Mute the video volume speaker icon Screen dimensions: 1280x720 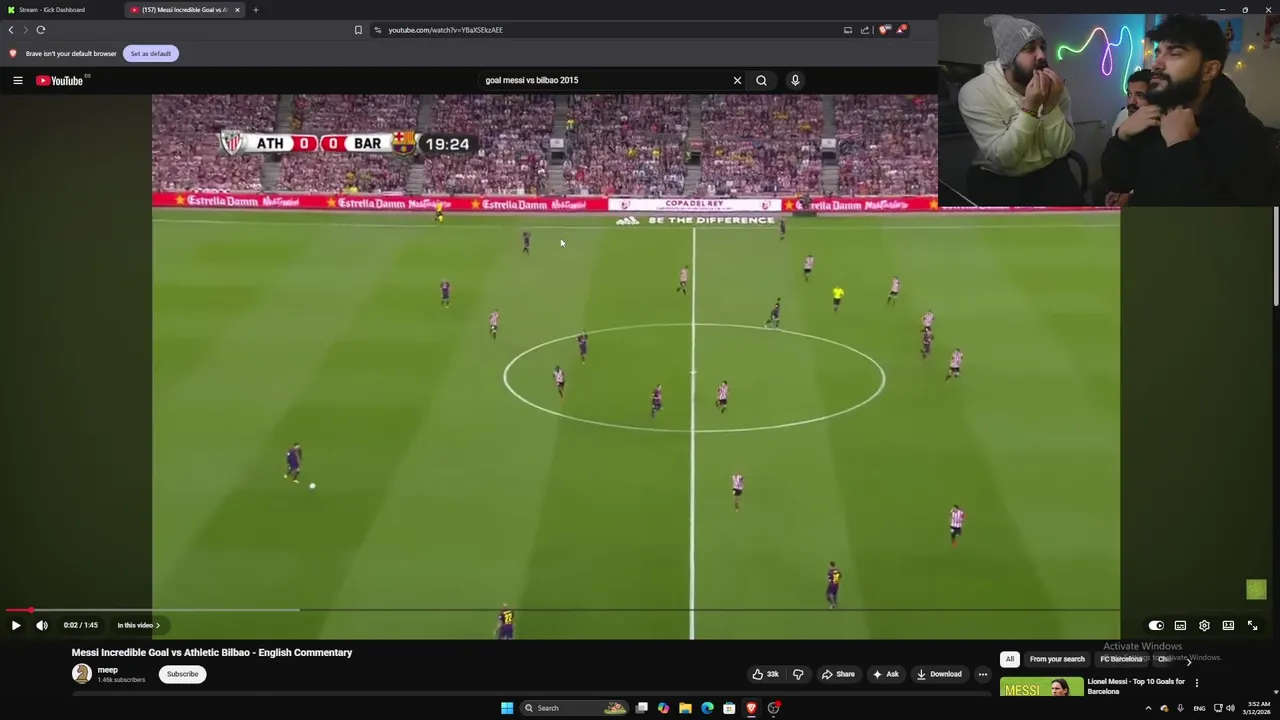pos(42,625)
